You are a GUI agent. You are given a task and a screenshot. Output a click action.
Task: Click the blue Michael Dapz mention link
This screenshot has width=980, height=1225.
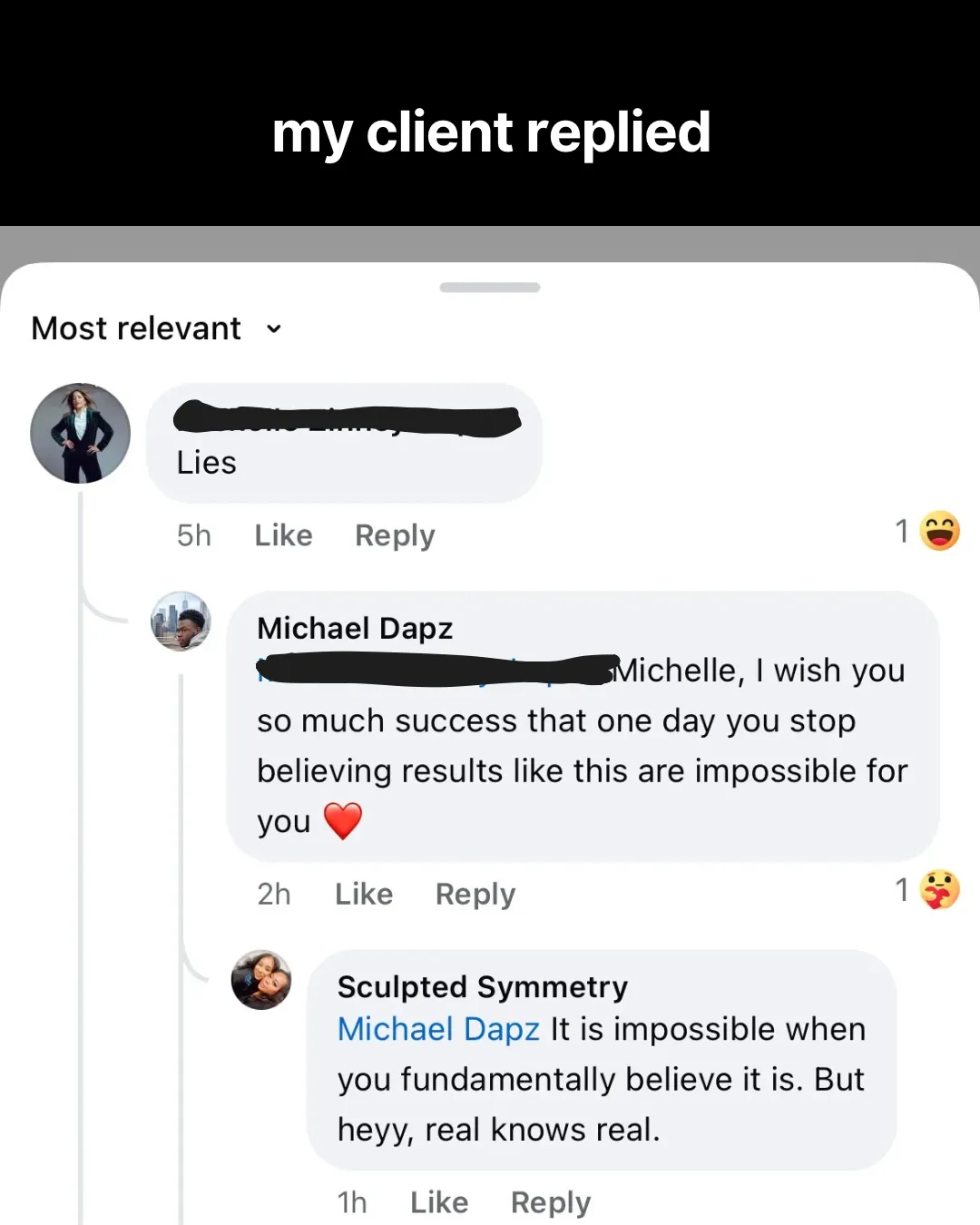(438, 1029)
